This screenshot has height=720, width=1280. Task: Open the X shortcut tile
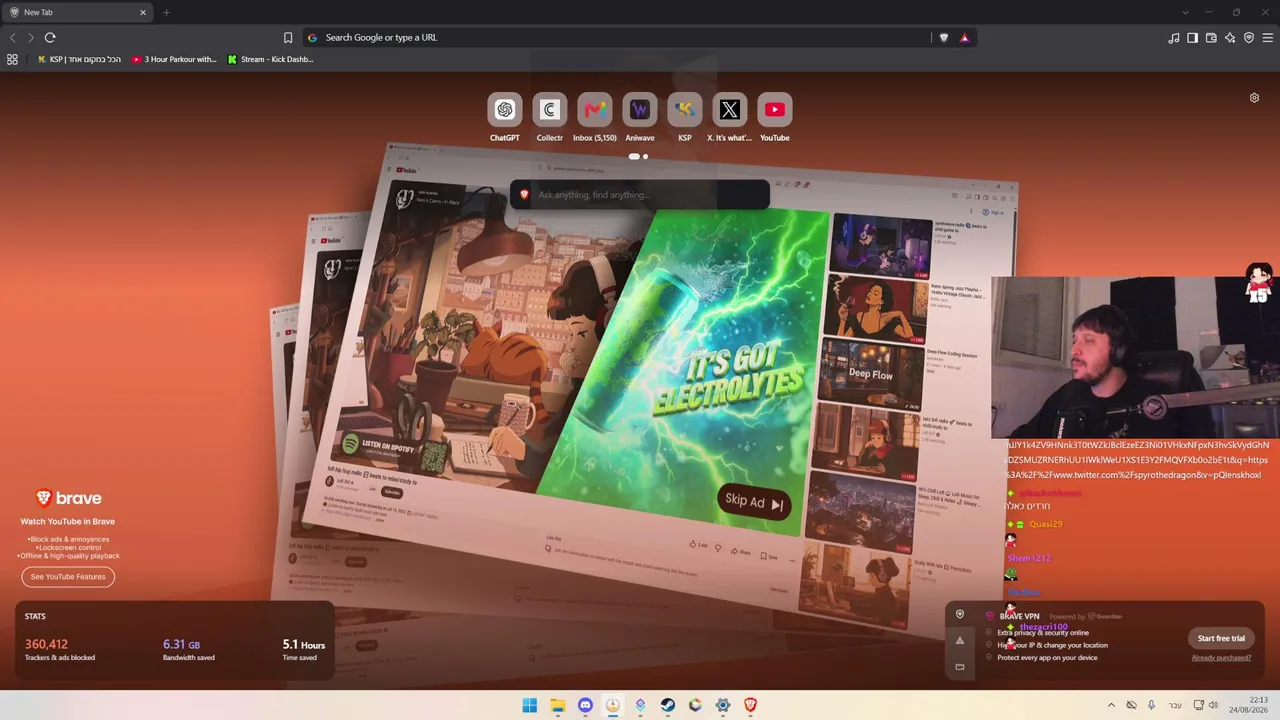pyautogui.click(x=729, y=110)
